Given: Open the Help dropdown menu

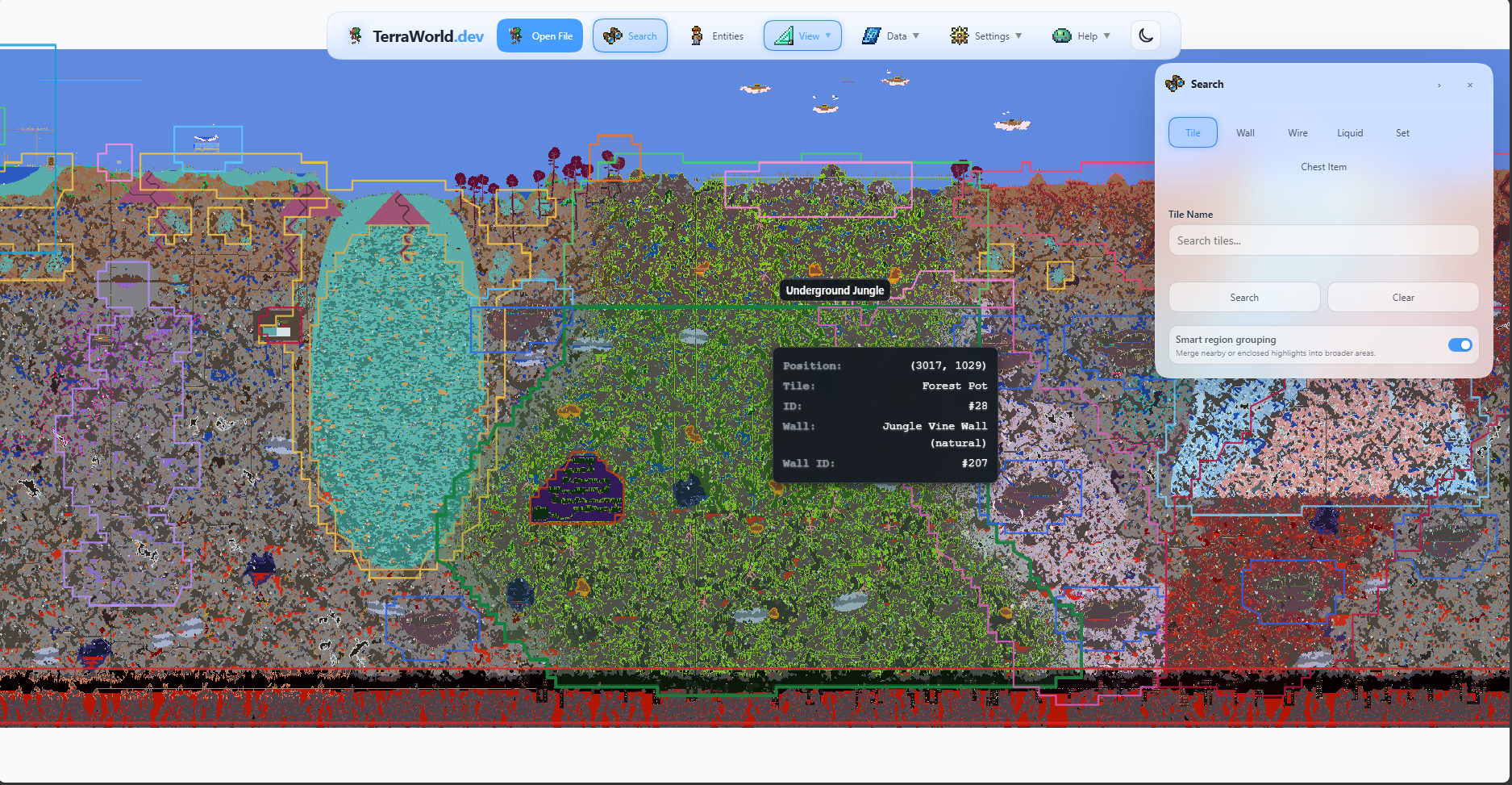Looking at the screenshot, I should pos(1081,35).
